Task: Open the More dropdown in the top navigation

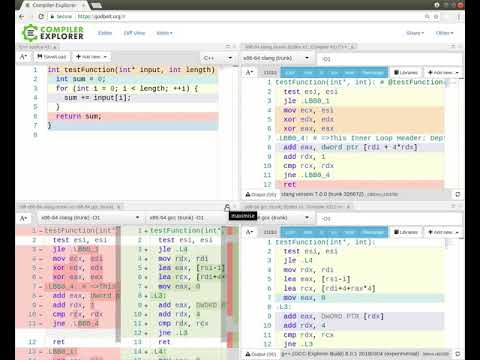Action: coord(164,33)
